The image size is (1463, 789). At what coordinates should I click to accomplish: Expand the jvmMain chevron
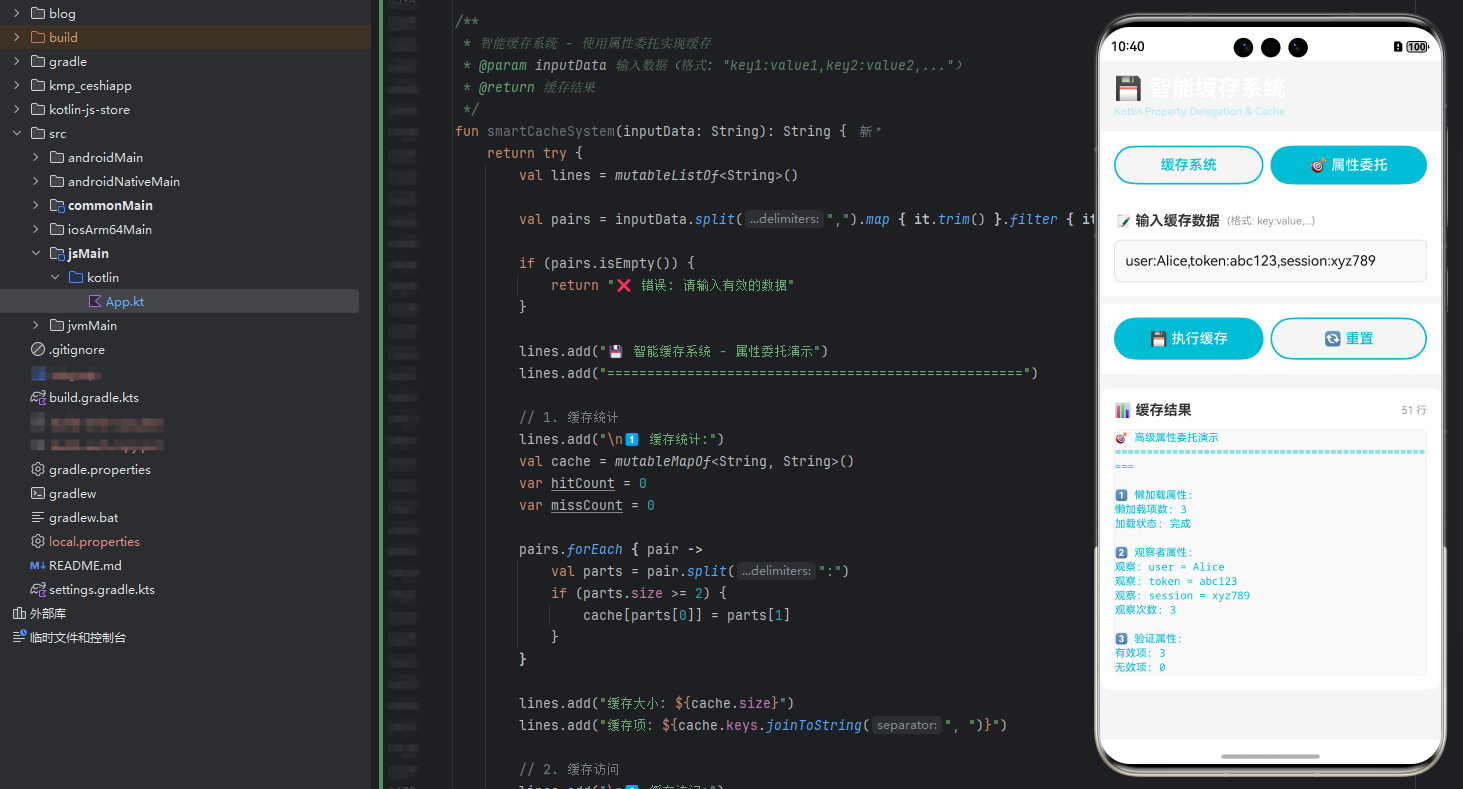pyautogui.click(x=36, y=326)
